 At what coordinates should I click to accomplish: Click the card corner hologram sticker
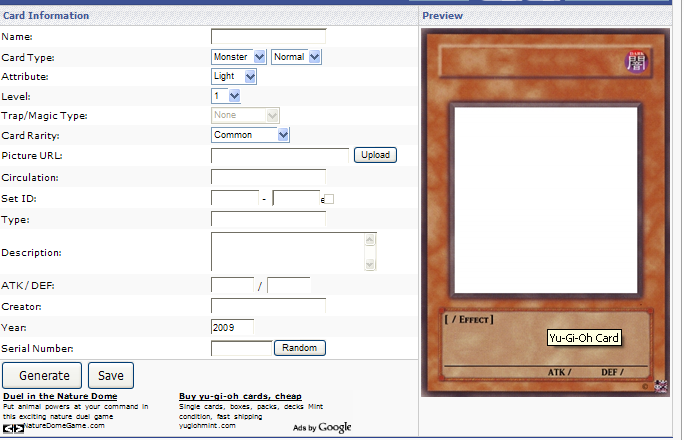coord(660,386)
